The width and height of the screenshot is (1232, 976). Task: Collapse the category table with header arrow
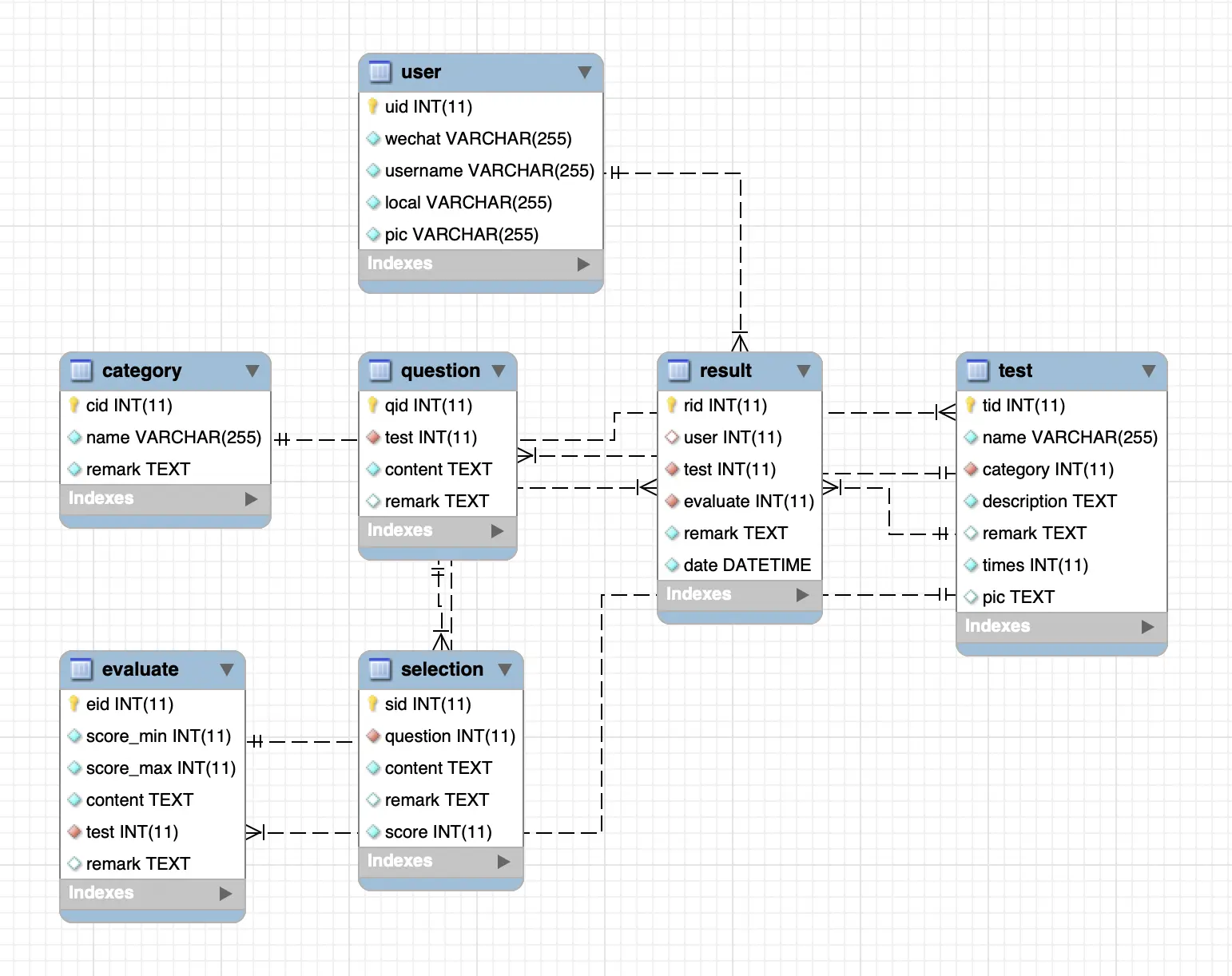pos(252,371)
